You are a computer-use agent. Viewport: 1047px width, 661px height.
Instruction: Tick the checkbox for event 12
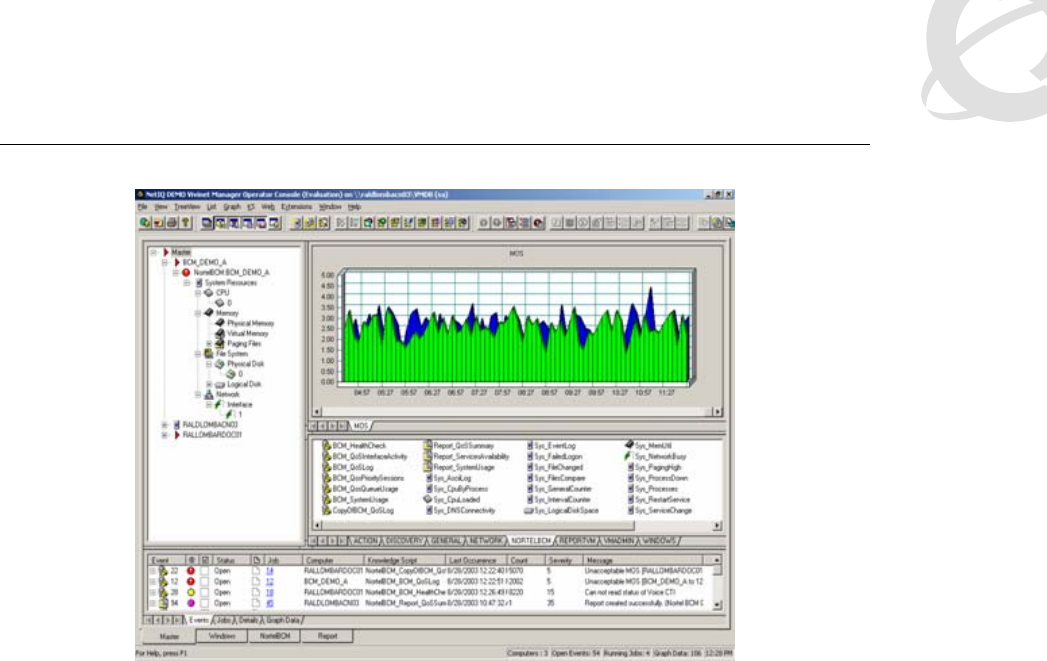tap(206, 580)
